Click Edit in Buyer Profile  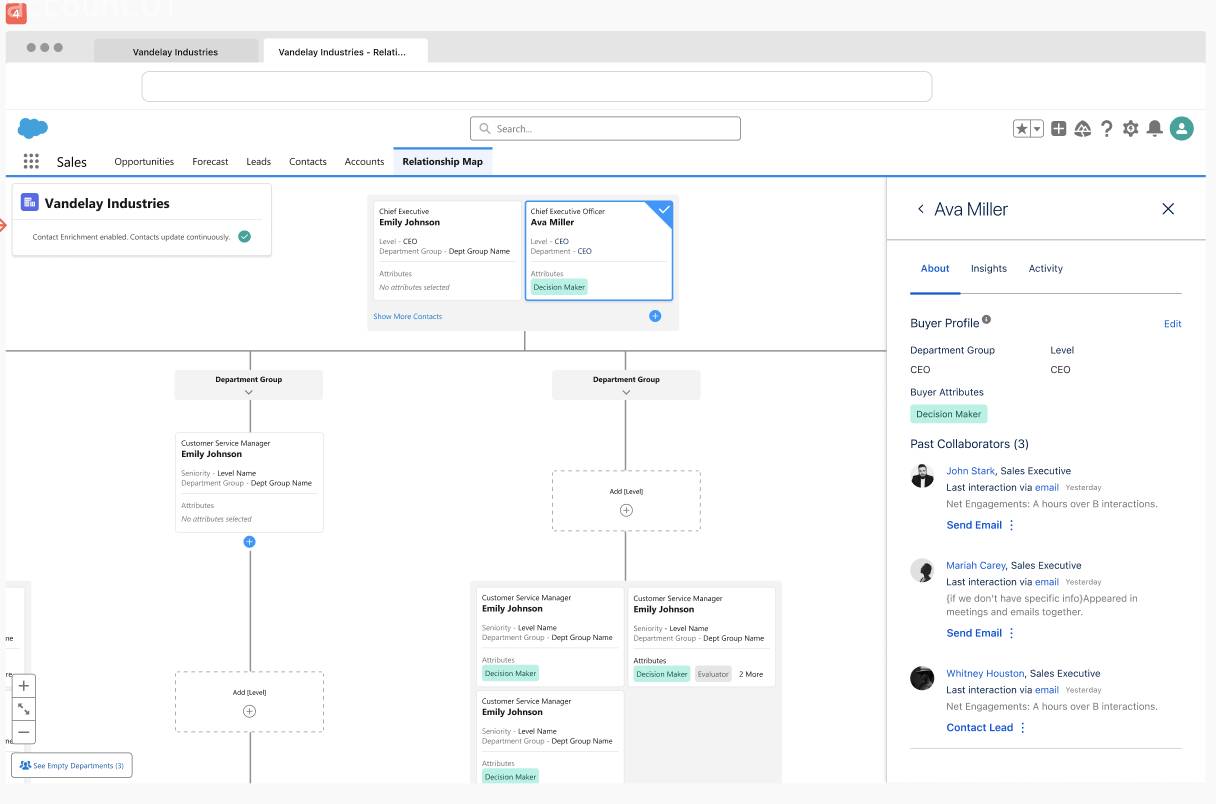tap(1172, 324)
